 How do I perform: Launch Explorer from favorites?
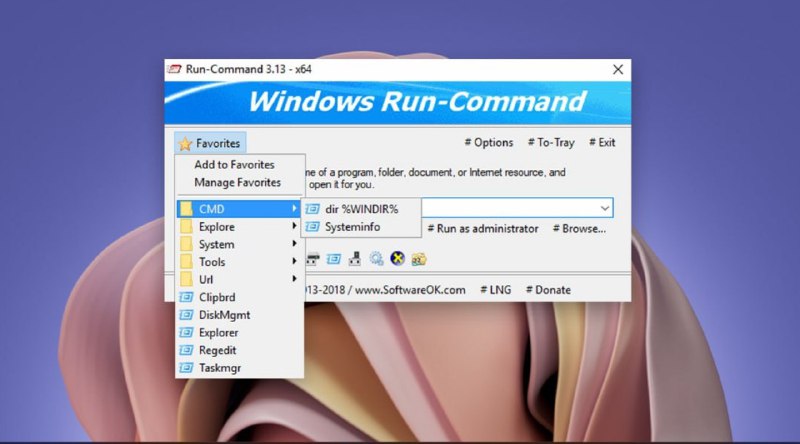point(238,332)
